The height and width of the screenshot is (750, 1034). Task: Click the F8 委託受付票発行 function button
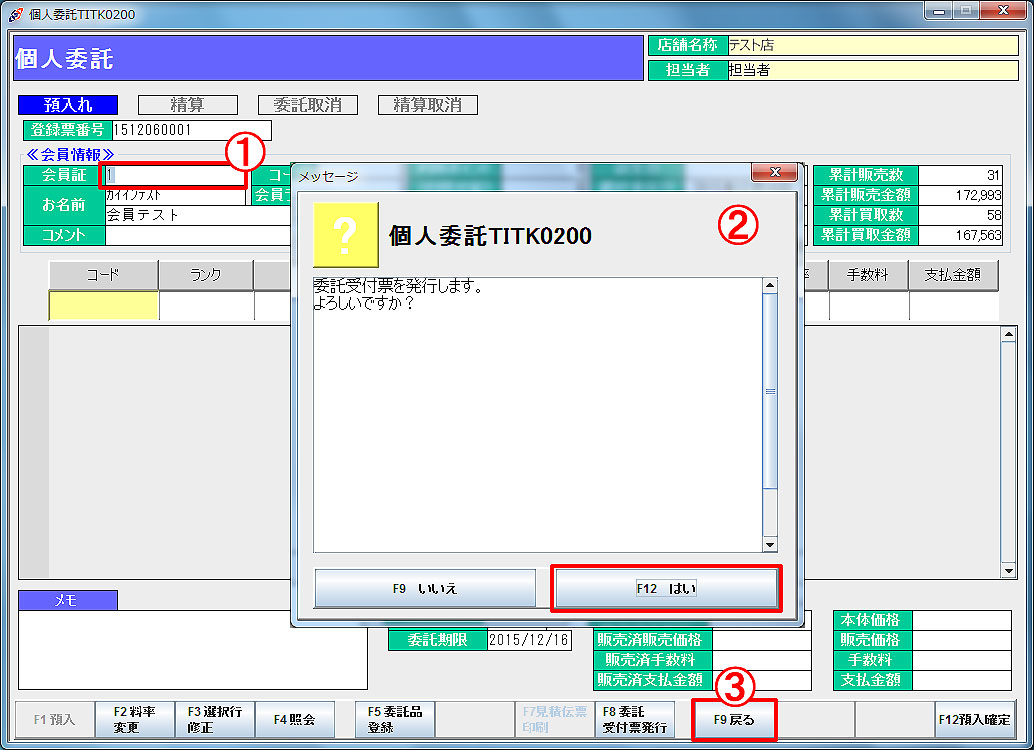click(634, 719)
